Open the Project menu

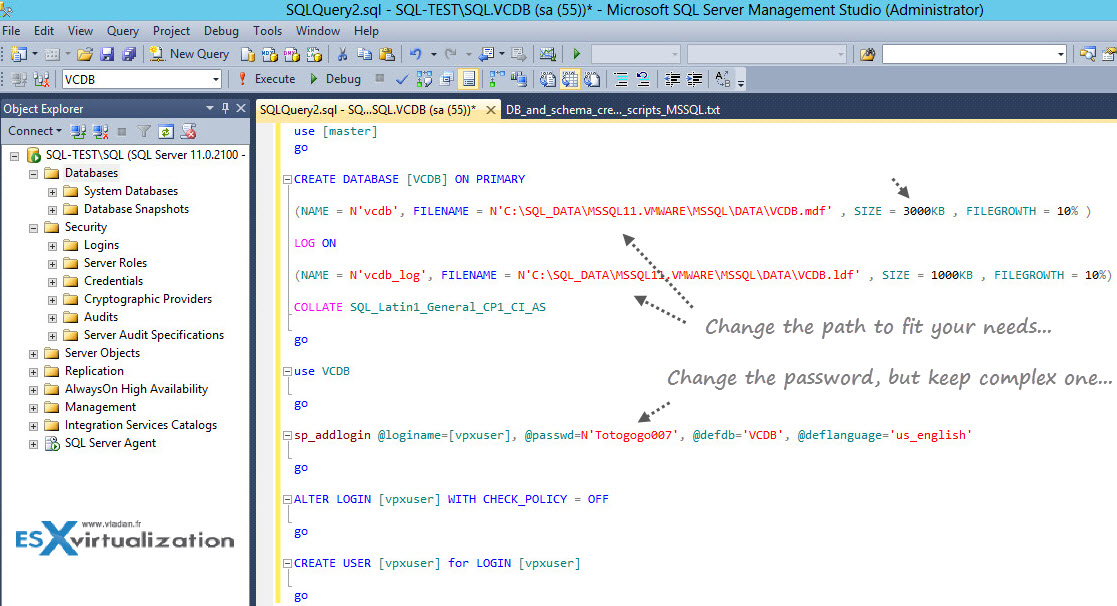171,31
